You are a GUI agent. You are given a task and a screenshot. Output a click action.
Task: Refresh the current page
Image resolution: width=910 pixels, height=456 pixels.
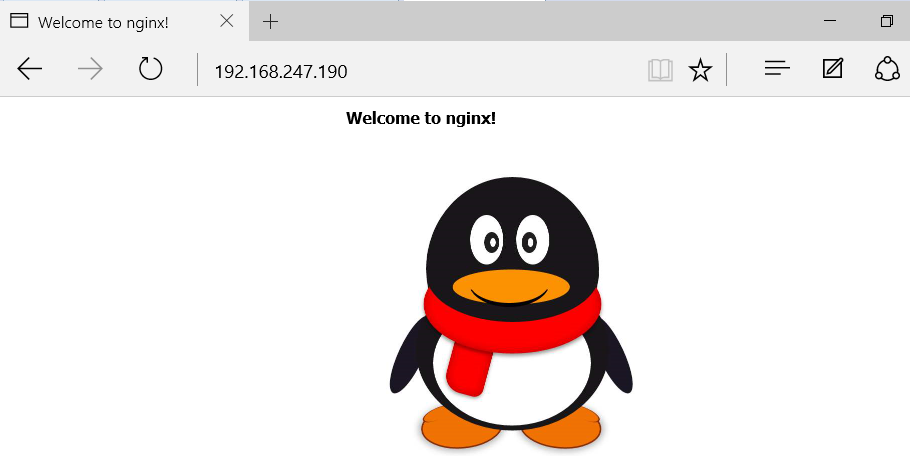coord(150,69)
